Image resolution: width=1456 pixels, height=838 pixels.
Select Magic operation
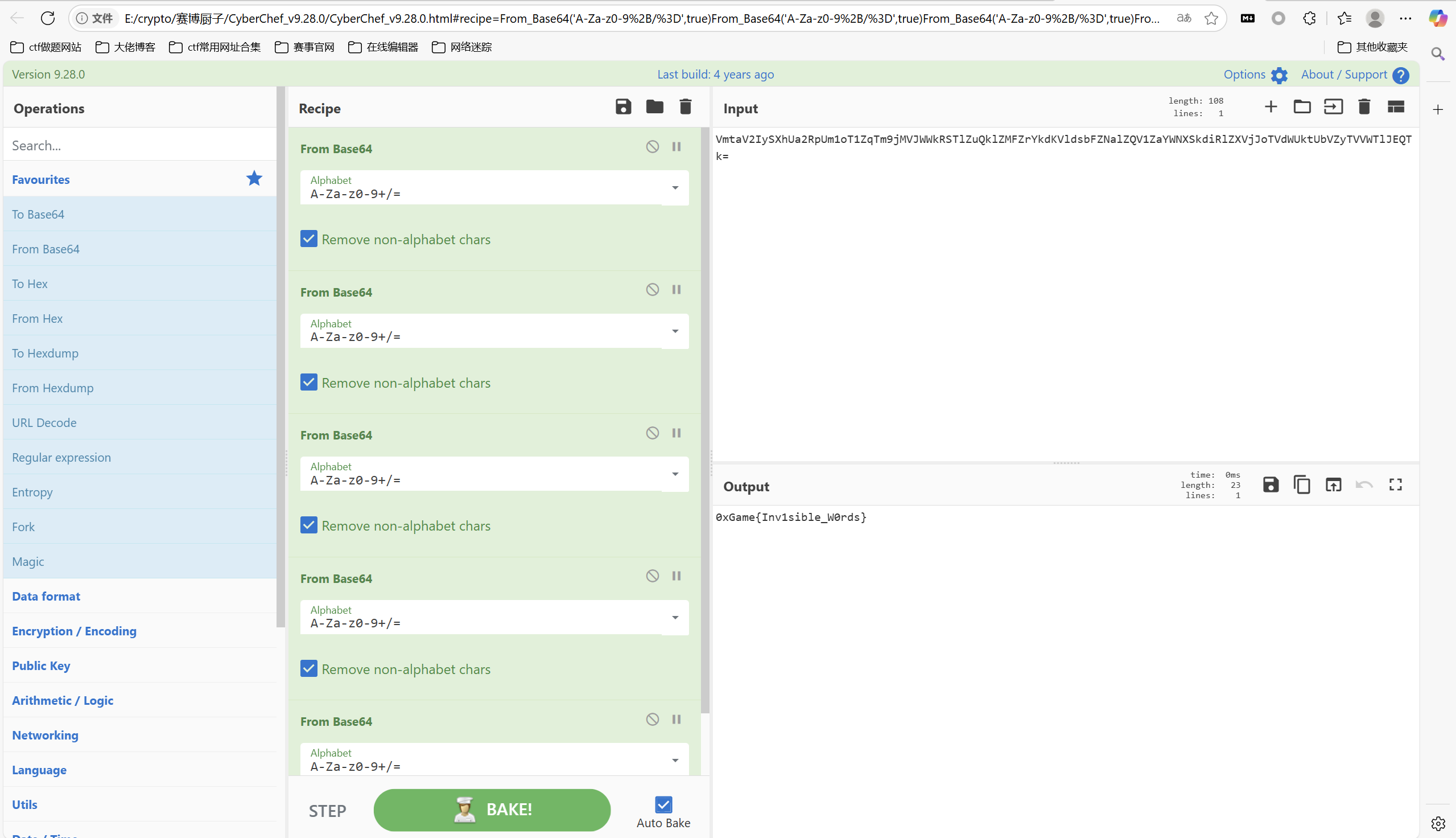coord(139,561)
